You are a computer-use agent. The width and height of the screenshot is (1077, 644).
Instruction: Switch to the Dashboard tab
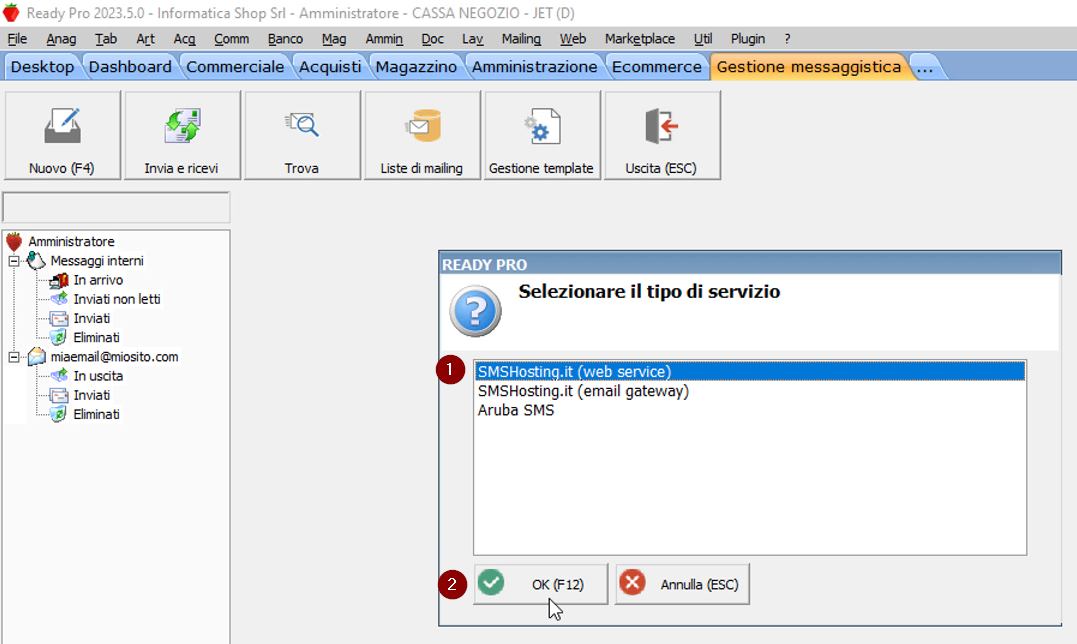[131, 67]
